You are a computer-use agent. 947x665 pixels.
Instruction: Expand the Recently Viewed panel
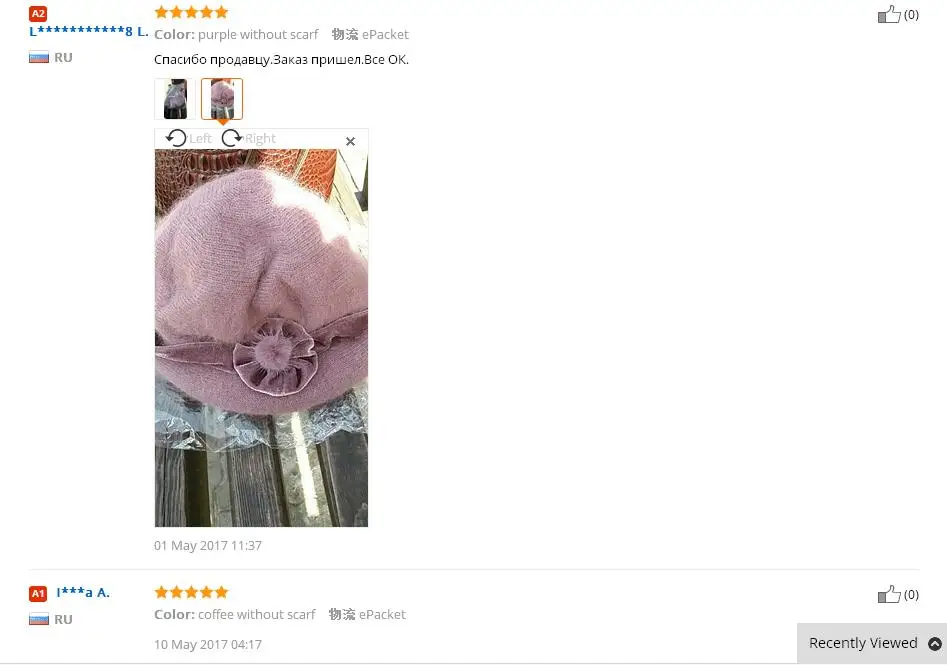coord(872,643)
